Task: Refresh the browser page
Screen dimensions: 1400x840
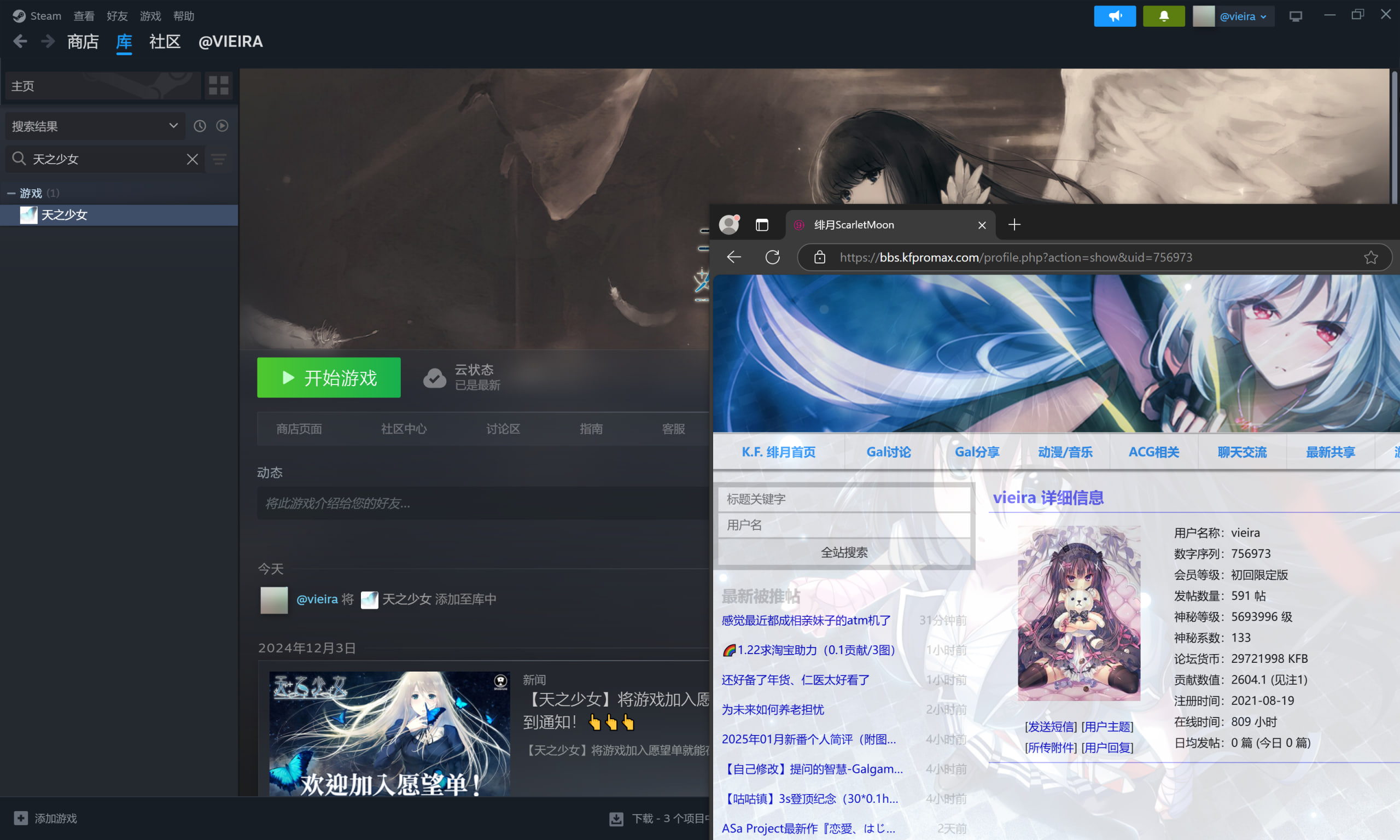Action: (772, 258)
